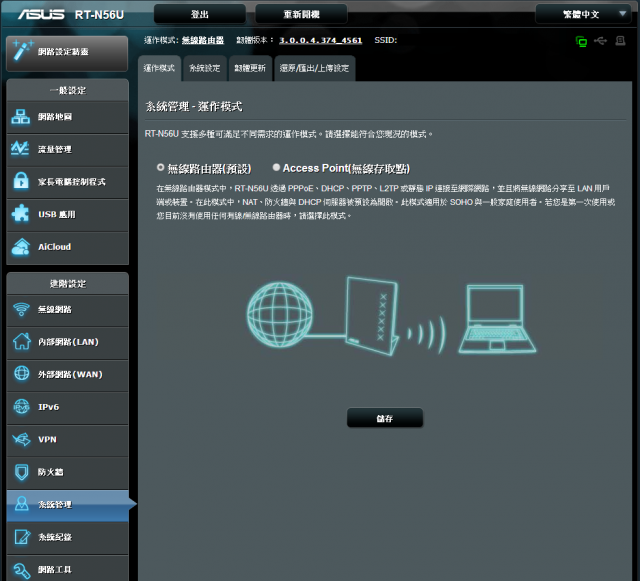Image resolution: width=640 pixels, height=581 pixels.
Task: Click the 登出 logout button
Action: [x=200, y=14]
